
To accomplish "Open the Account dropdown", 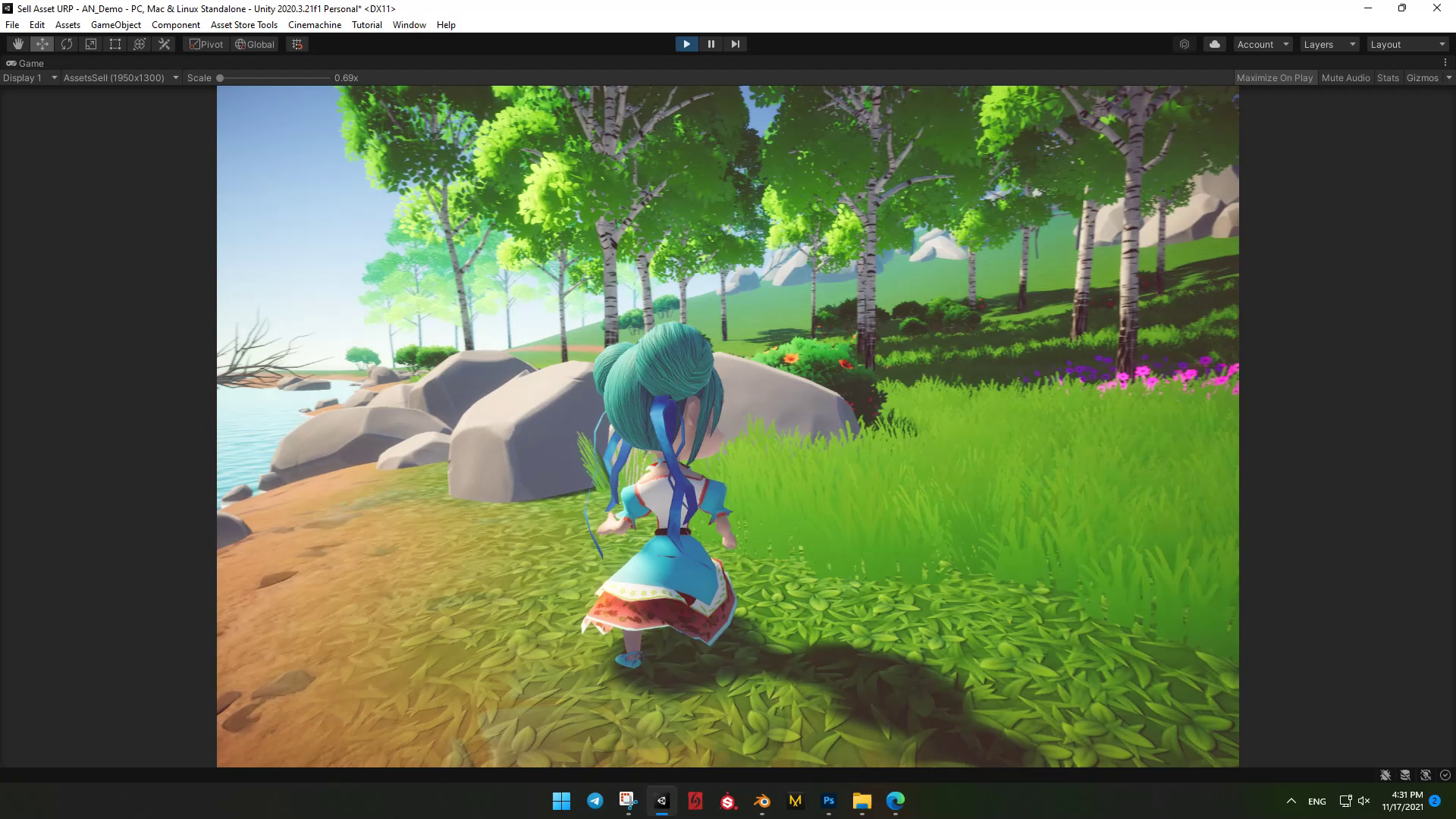I will [x=1263, y=44].
